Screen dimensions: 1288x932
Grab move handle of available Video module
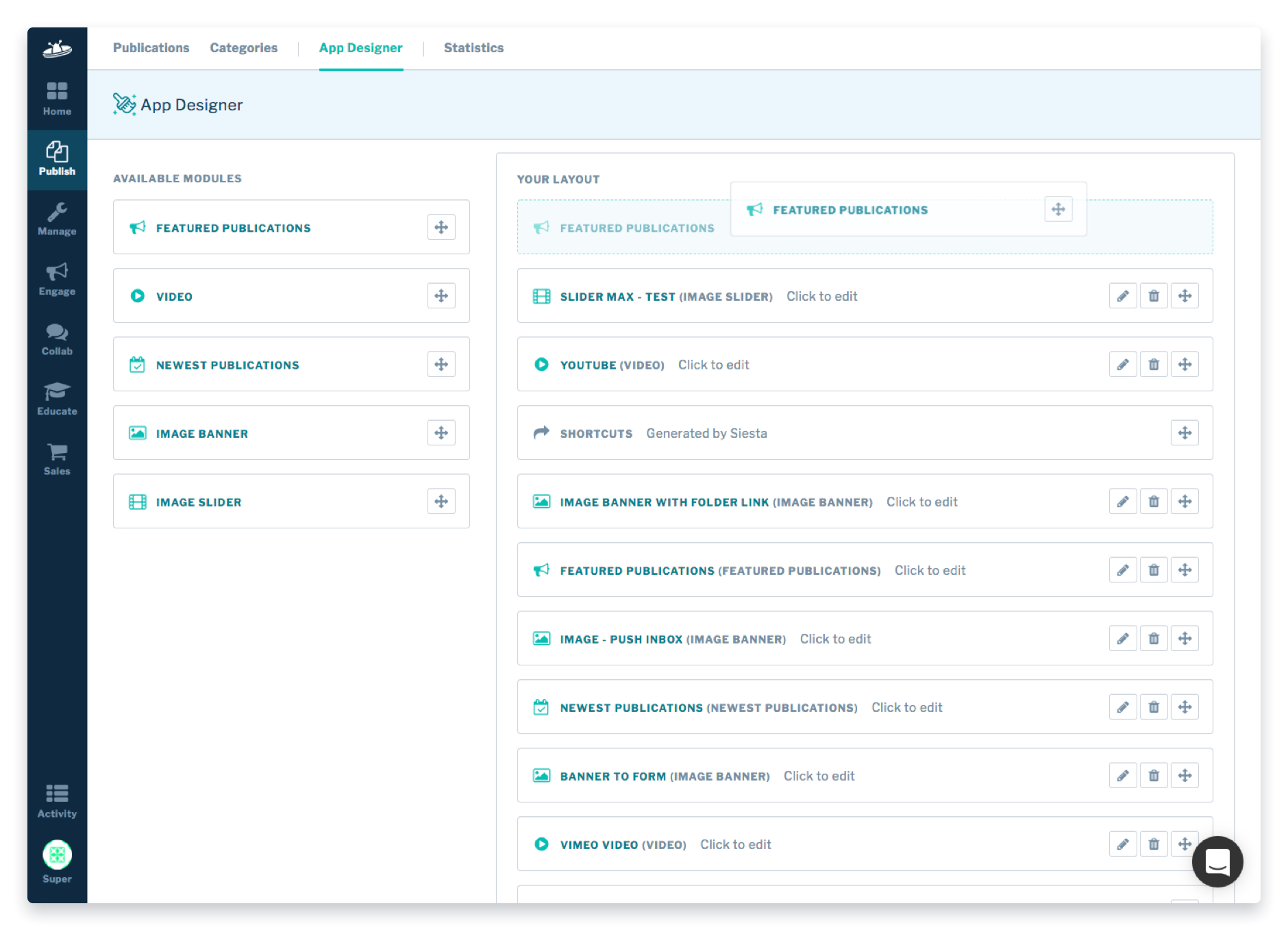coord(441,295)
